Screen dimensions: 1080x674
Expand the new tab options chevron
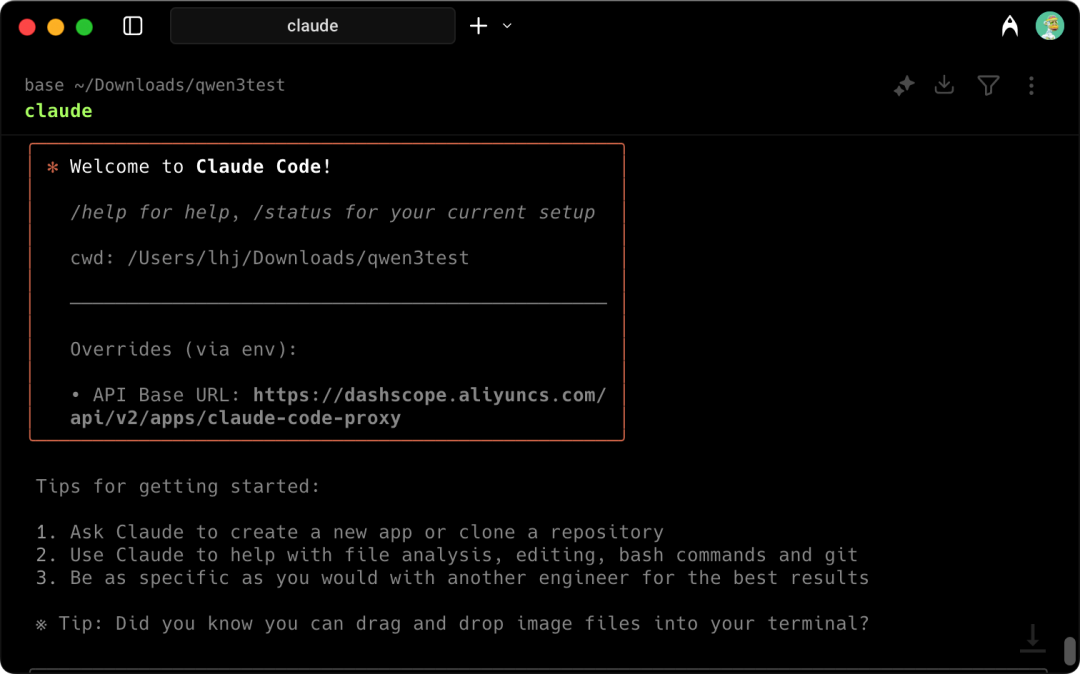(507, 26)
